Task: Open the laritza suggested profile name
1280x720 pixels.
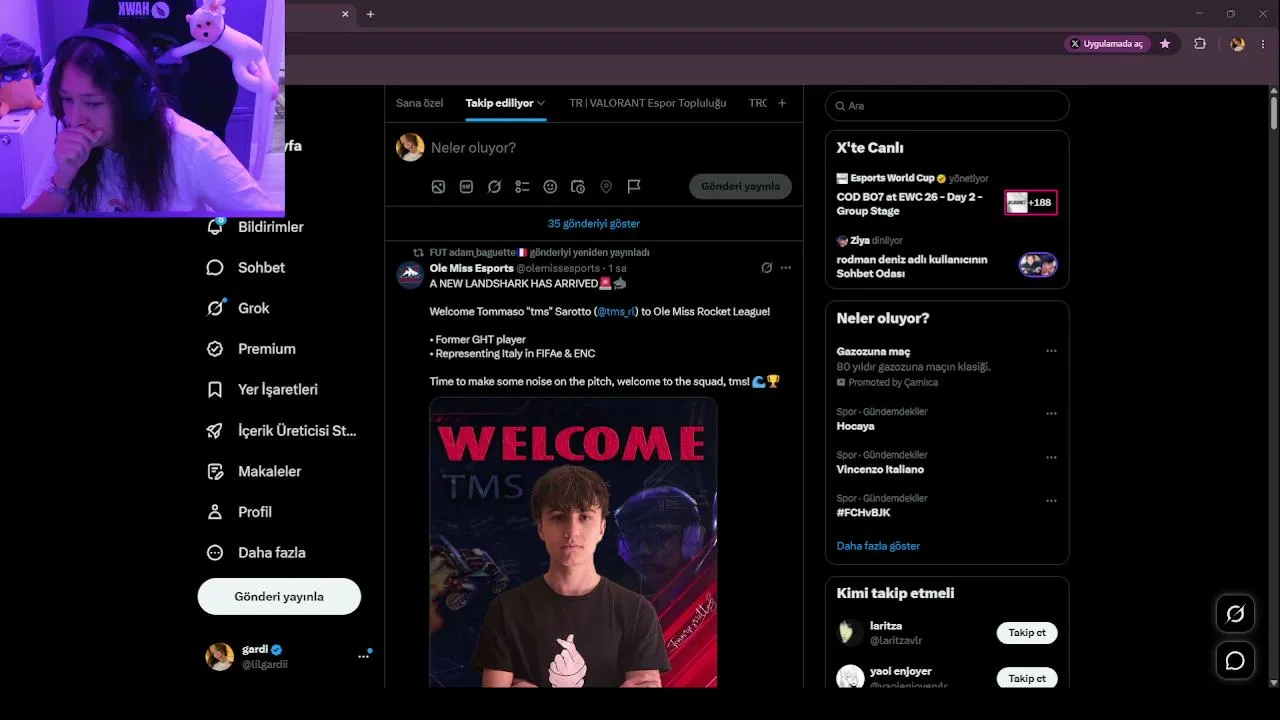Action: 886,626
